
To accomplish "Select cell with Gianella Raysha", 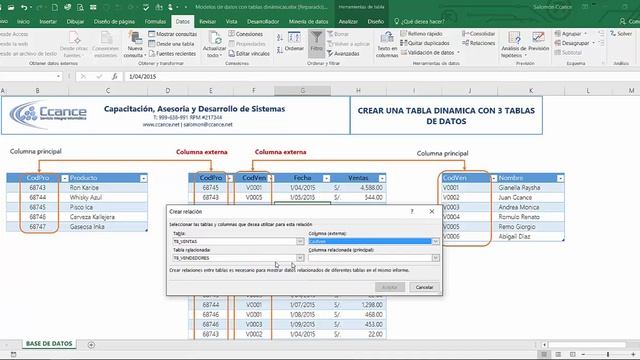I will point(531,188).
